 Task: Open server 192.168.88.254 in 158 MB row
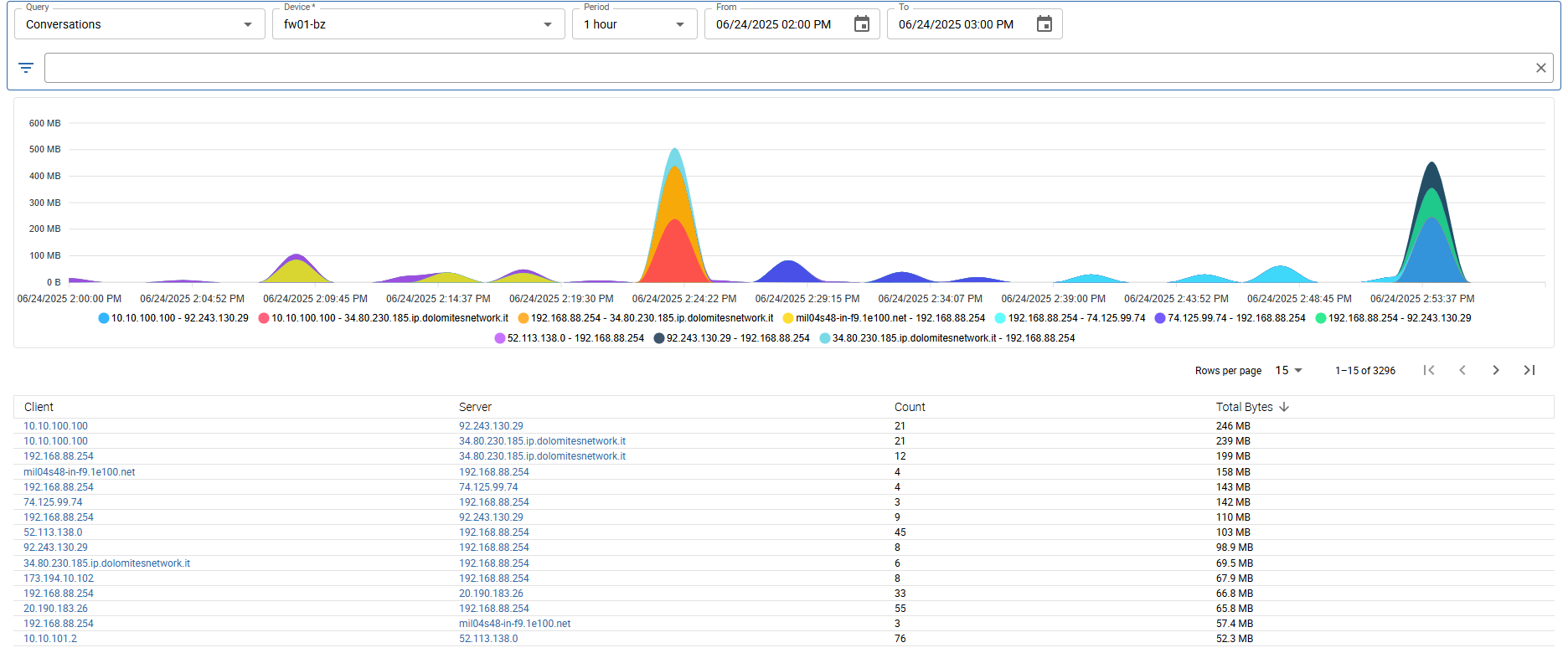494,472
